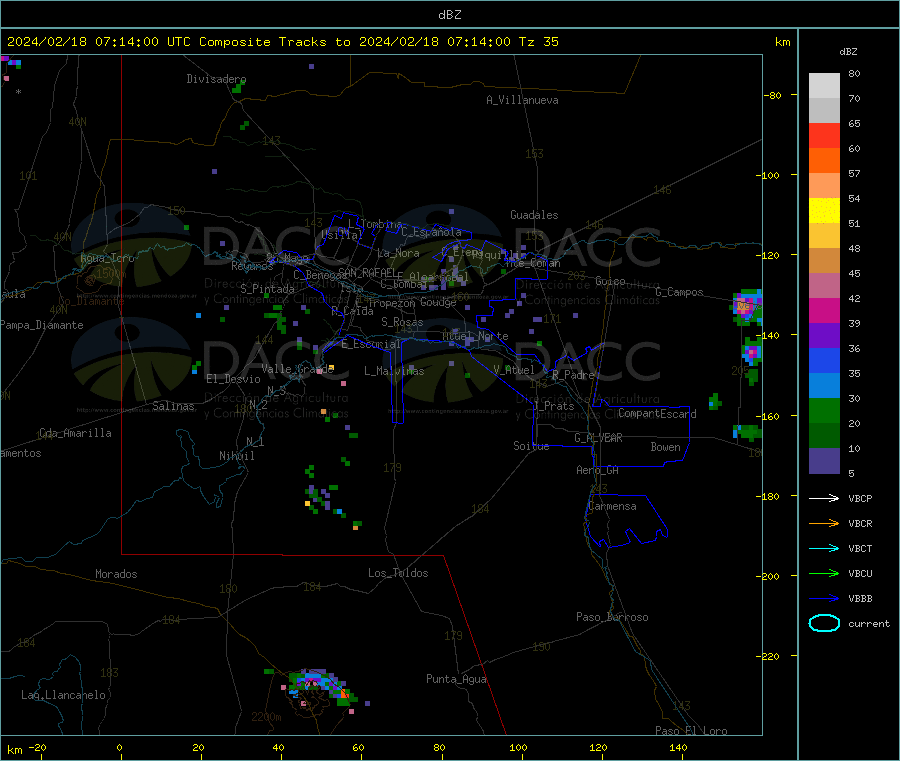Click the orange VBCR arrow in legend
Image resolution: width=900 pixels, height=761 pixels.
[824, 523]
